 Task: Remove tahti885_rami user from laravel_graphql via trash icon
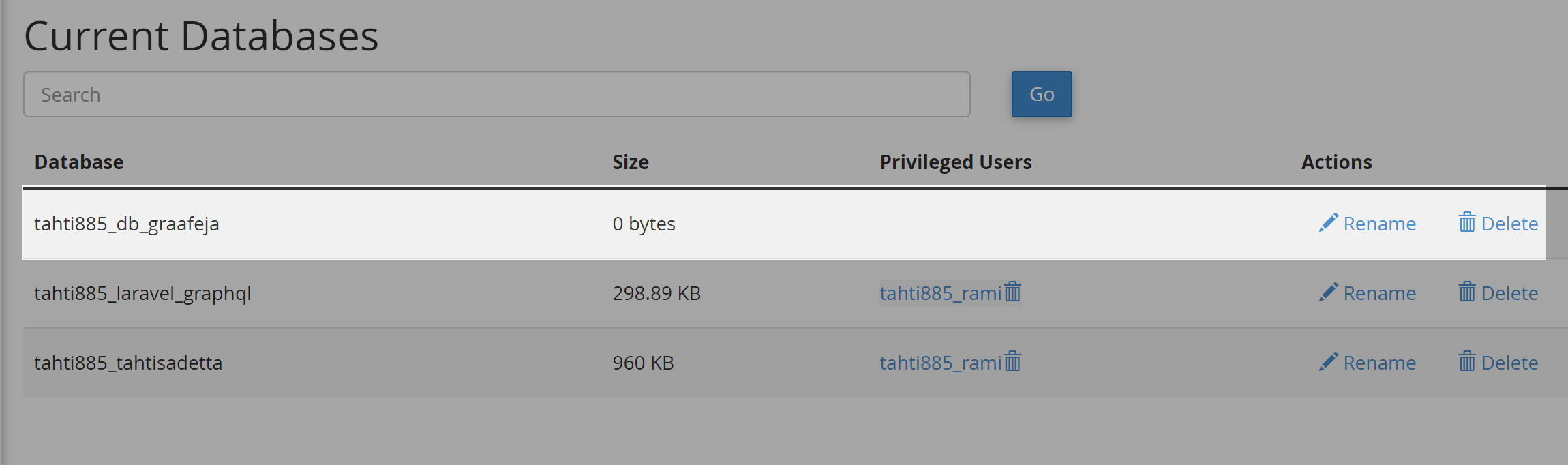tap(1013, 292)
